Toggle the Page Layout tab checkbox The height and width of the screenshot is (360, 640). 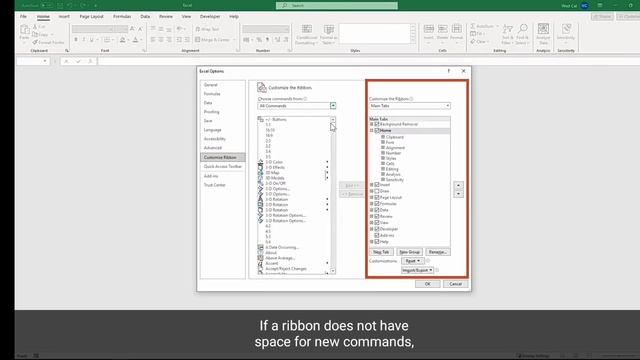click(x=377, y=197)
